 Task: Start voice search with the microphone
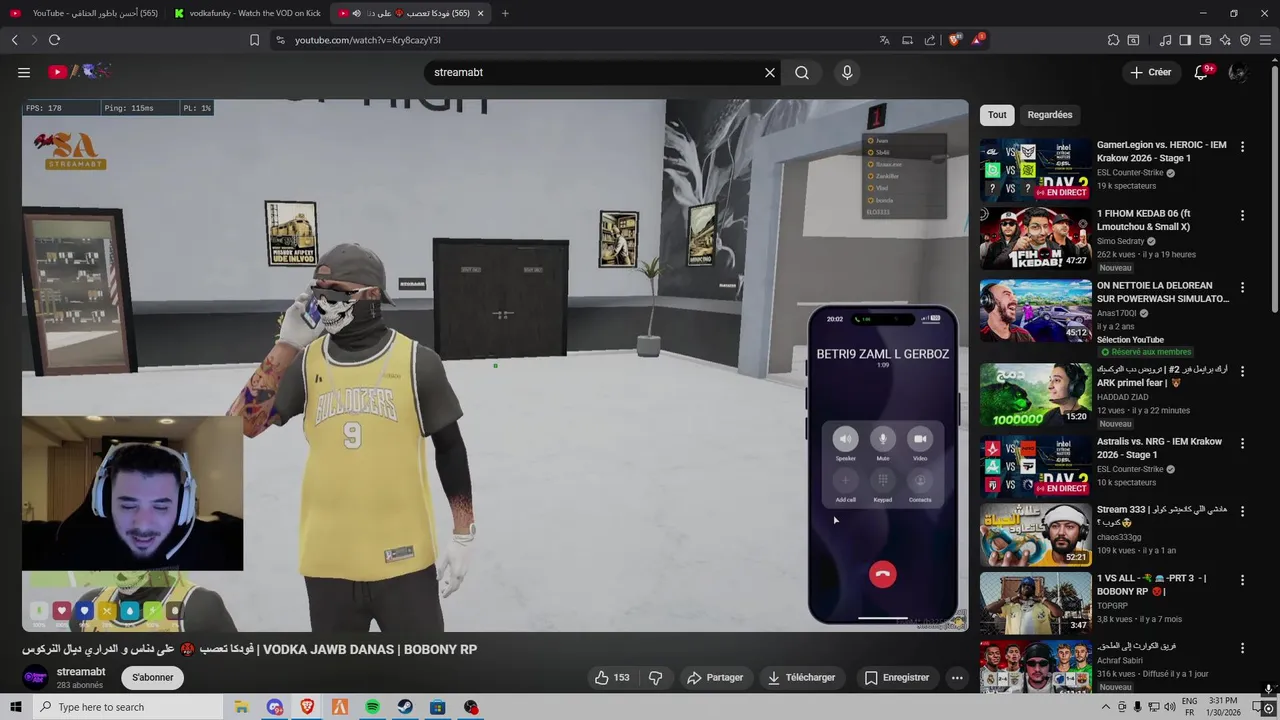(x=847, y=72)
